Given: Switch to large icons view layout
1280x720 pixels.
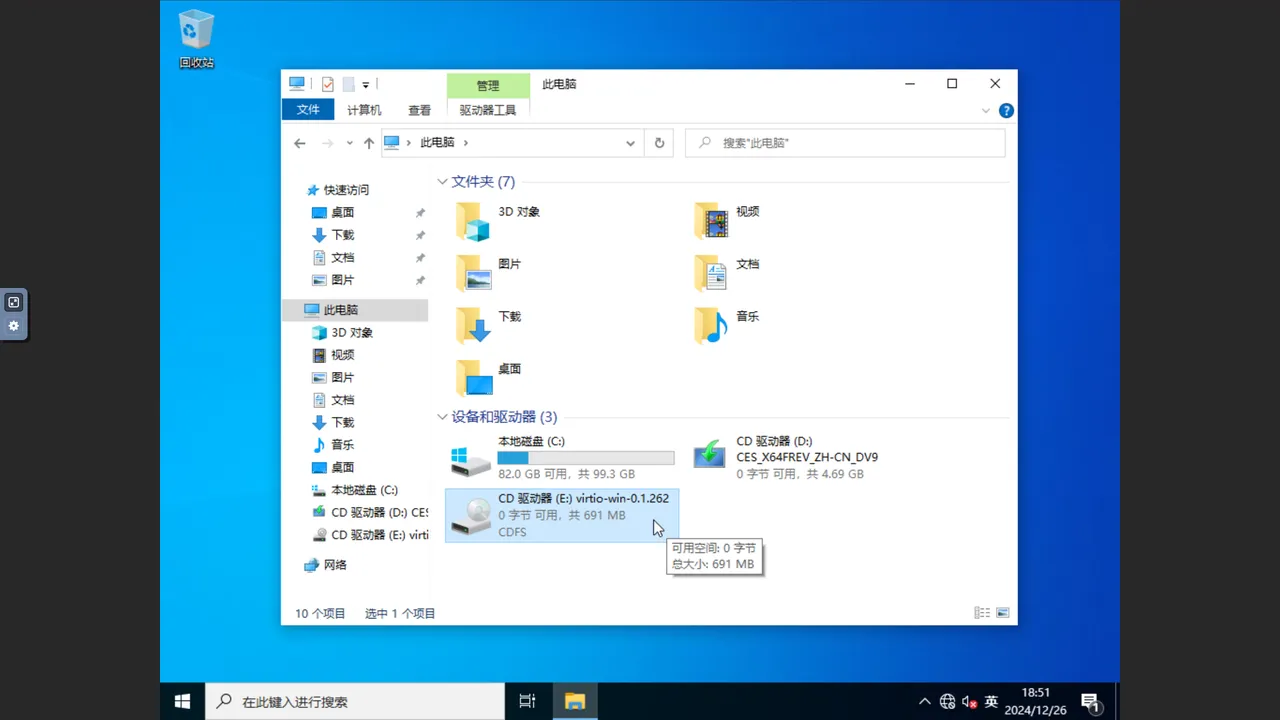Looking at the screenshot, I should pyautogui.click(x=1002, y=613).
